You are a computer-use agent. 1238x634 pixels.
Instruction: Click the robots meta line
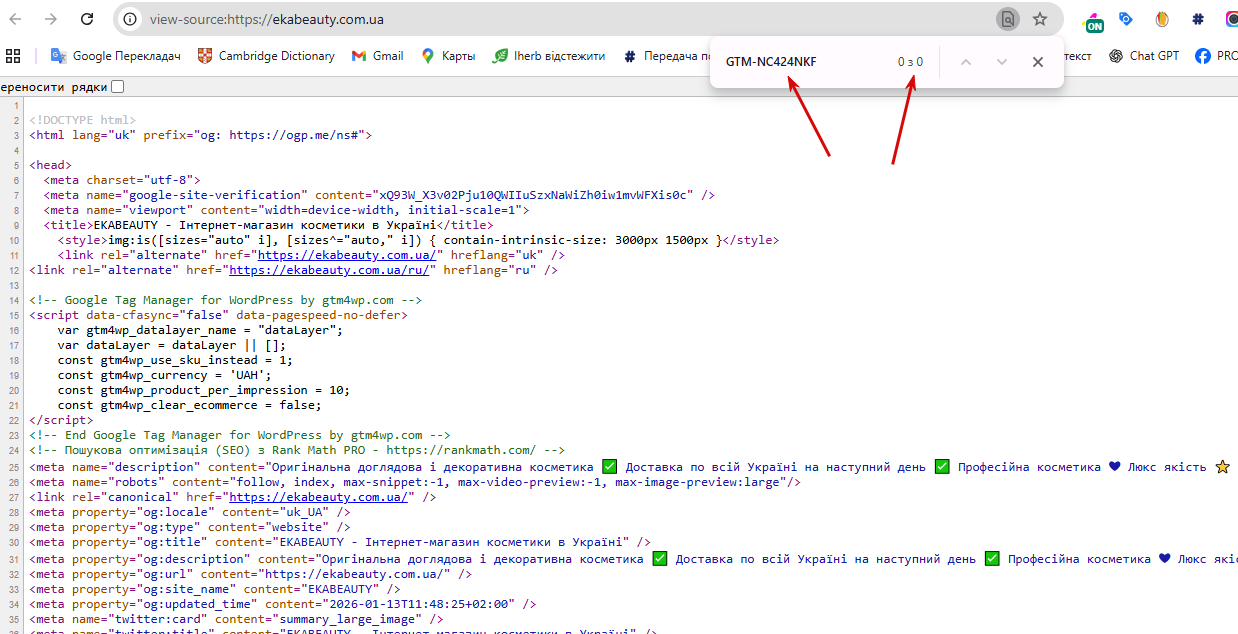coord(415,482)
